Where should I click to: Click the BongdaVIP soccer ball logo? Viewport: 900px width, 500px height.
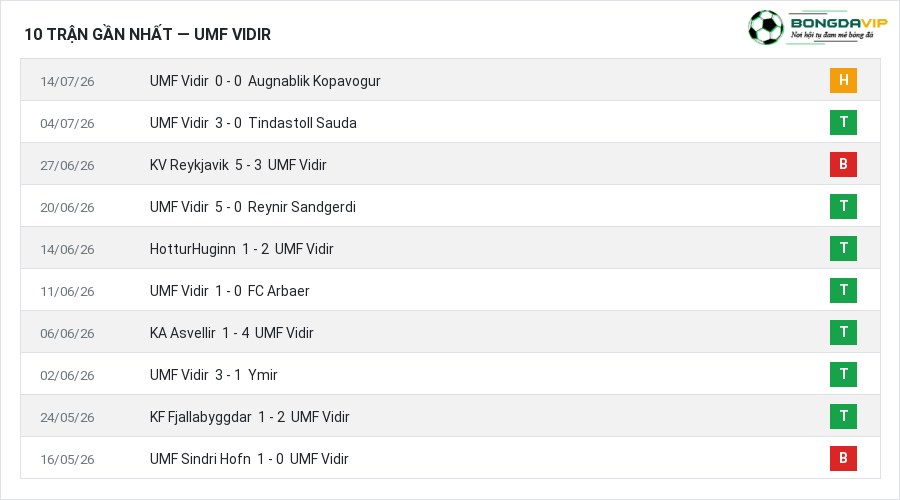click(x=765, y=27)
